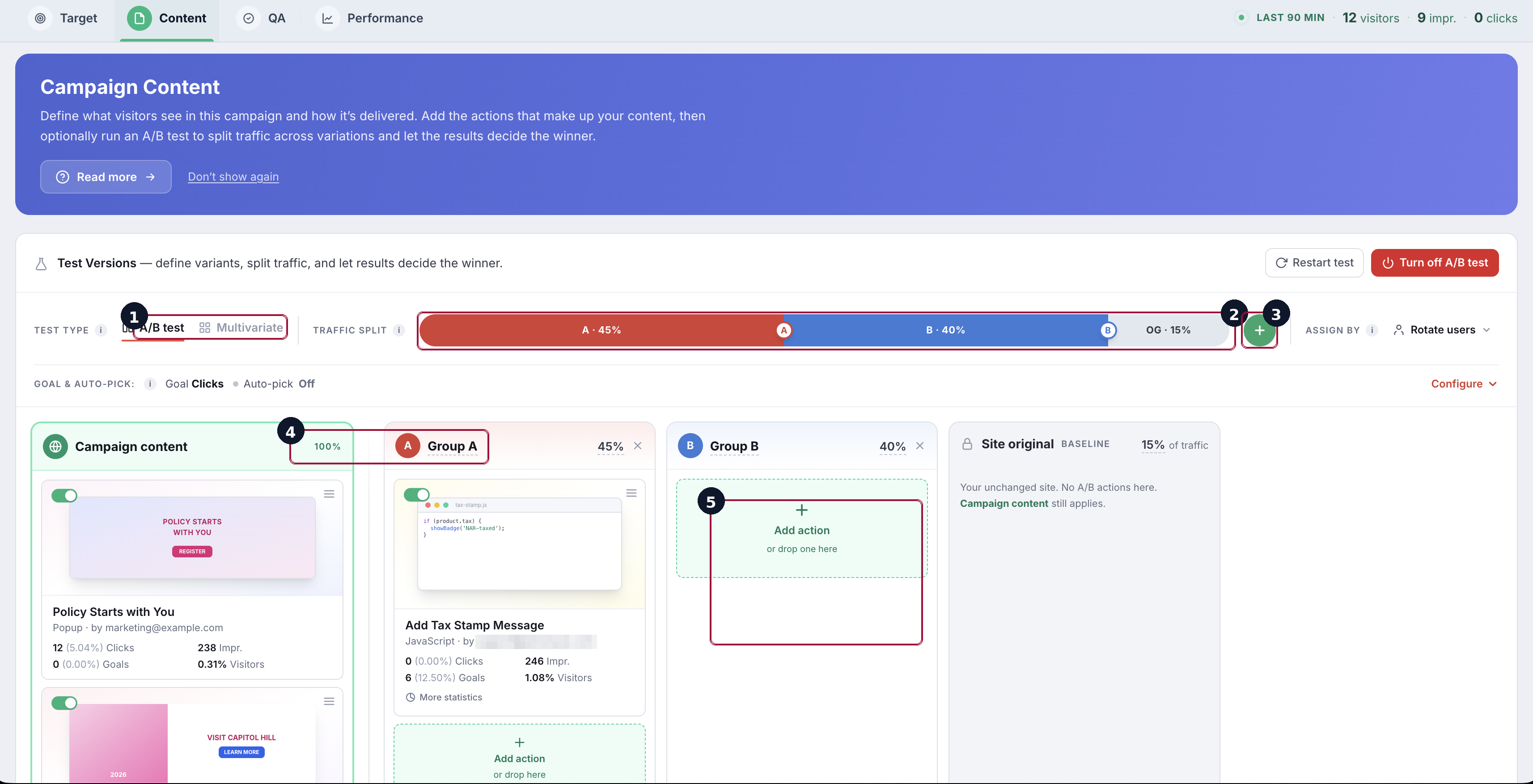Click the Campaign content 100% badge
Image resolution: width=1533 pixels, height=784 pixels.
click(x=327, y=446)
